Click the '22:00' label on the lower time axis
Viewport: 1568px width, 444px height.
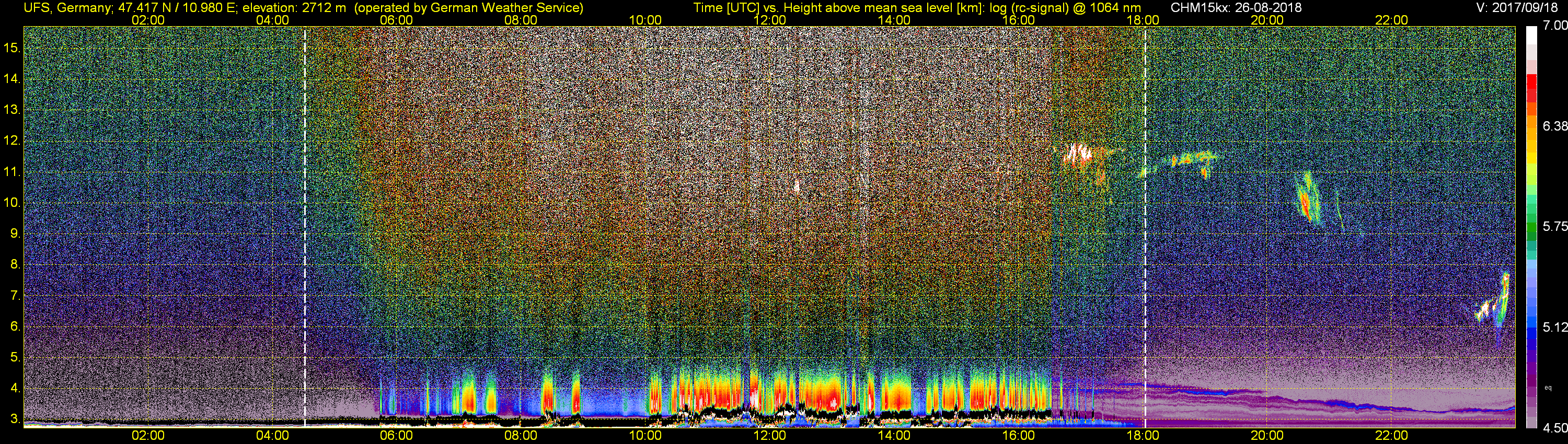click(x=1391, y=436)
